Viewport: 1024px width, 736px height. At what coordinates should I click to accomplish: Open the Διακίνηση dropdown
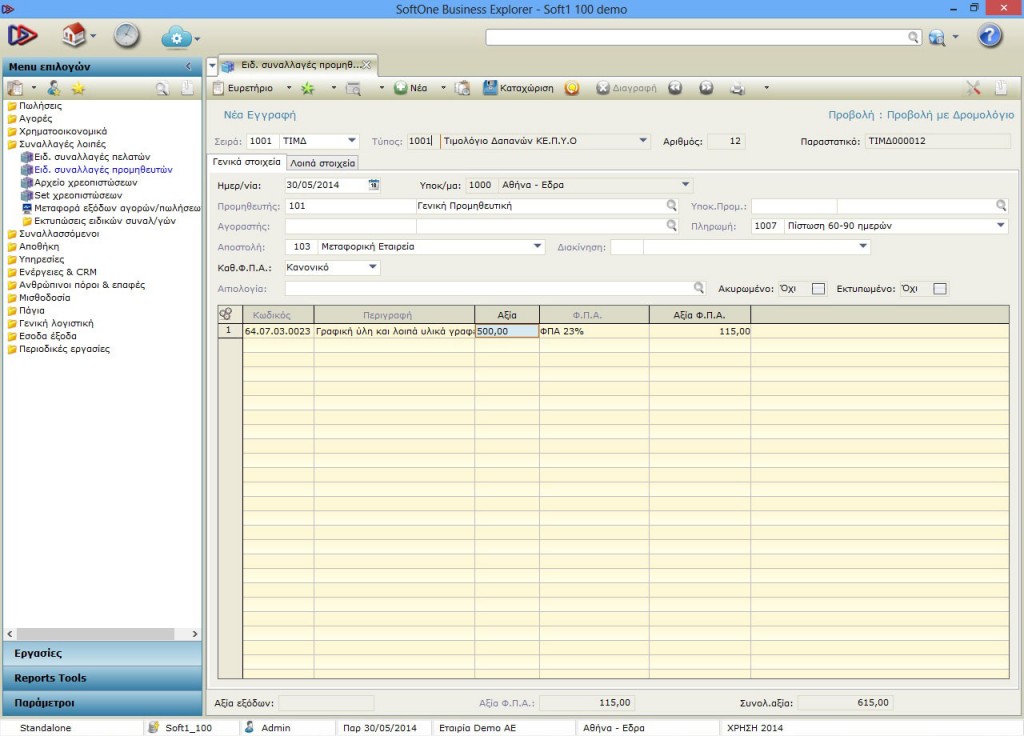coord(863,246)
